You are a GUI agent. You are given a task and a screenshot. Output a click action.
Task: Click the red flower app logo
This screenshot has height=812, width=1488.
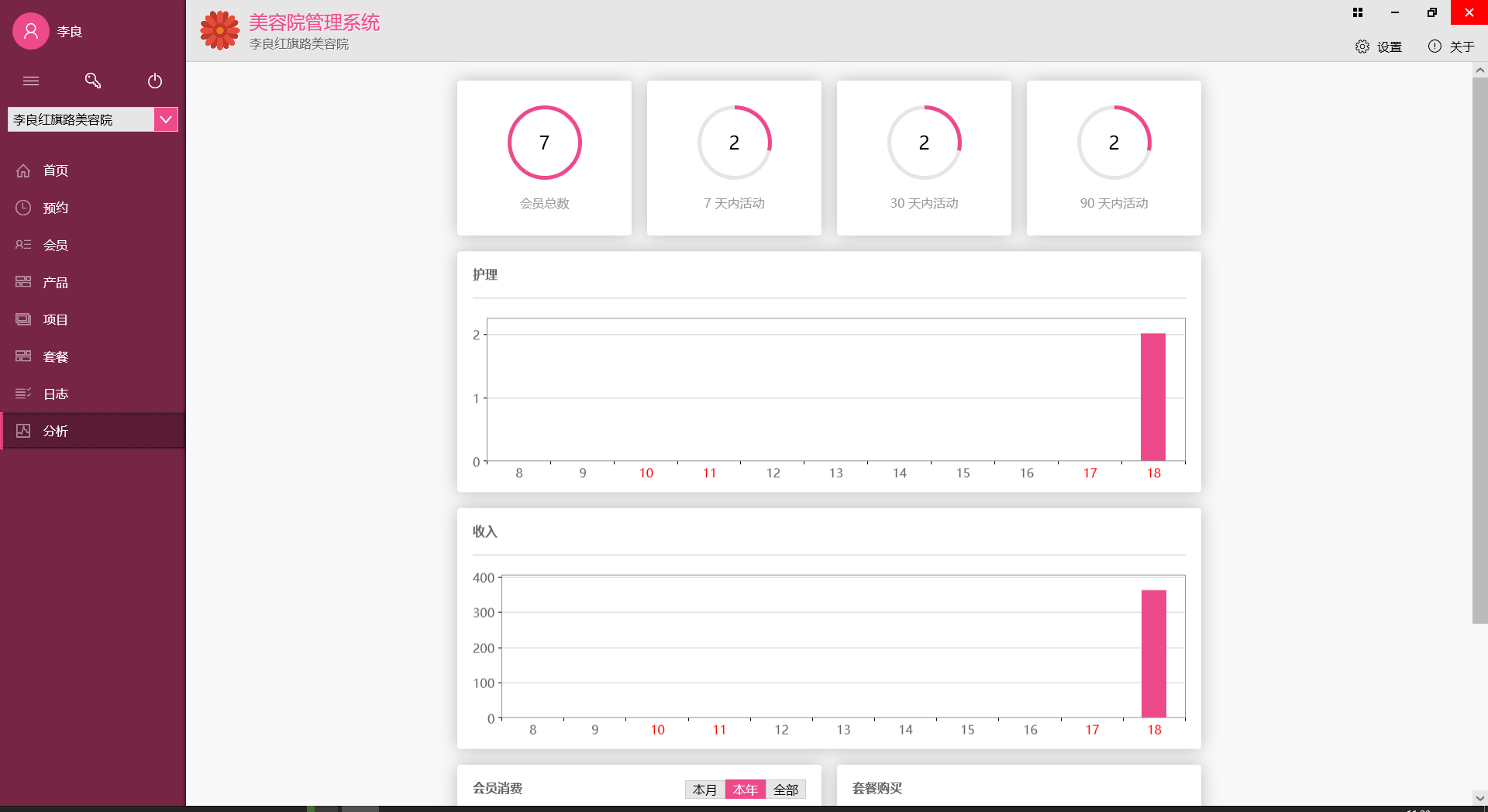coord(220,31)
